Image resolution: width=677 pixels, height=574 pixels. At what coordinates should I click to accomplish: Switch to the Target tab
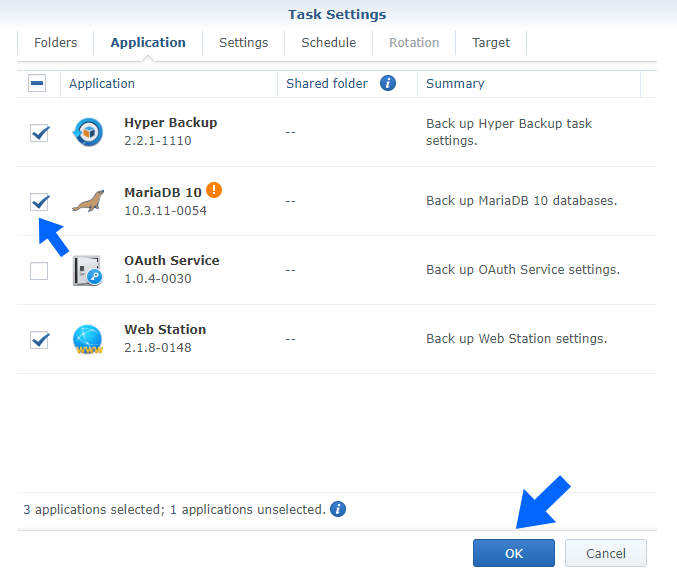click(x=491, y=43)
